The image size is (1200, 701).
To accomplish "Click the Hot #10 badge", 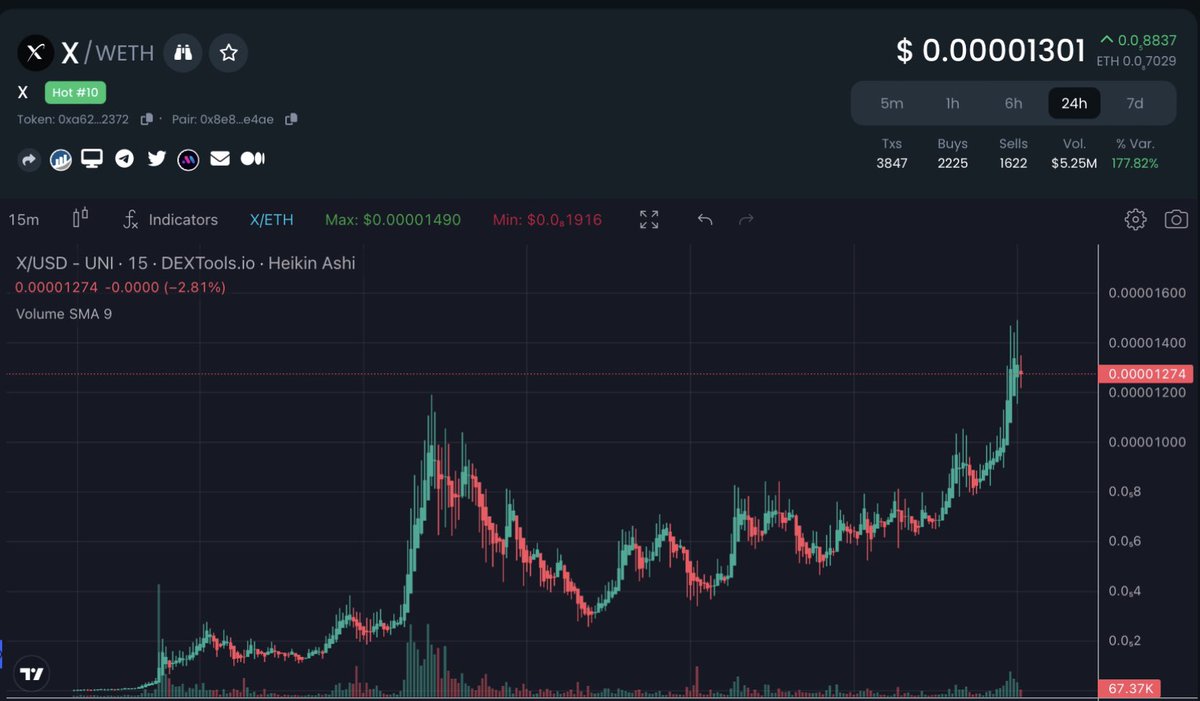I will pos(75,93).
